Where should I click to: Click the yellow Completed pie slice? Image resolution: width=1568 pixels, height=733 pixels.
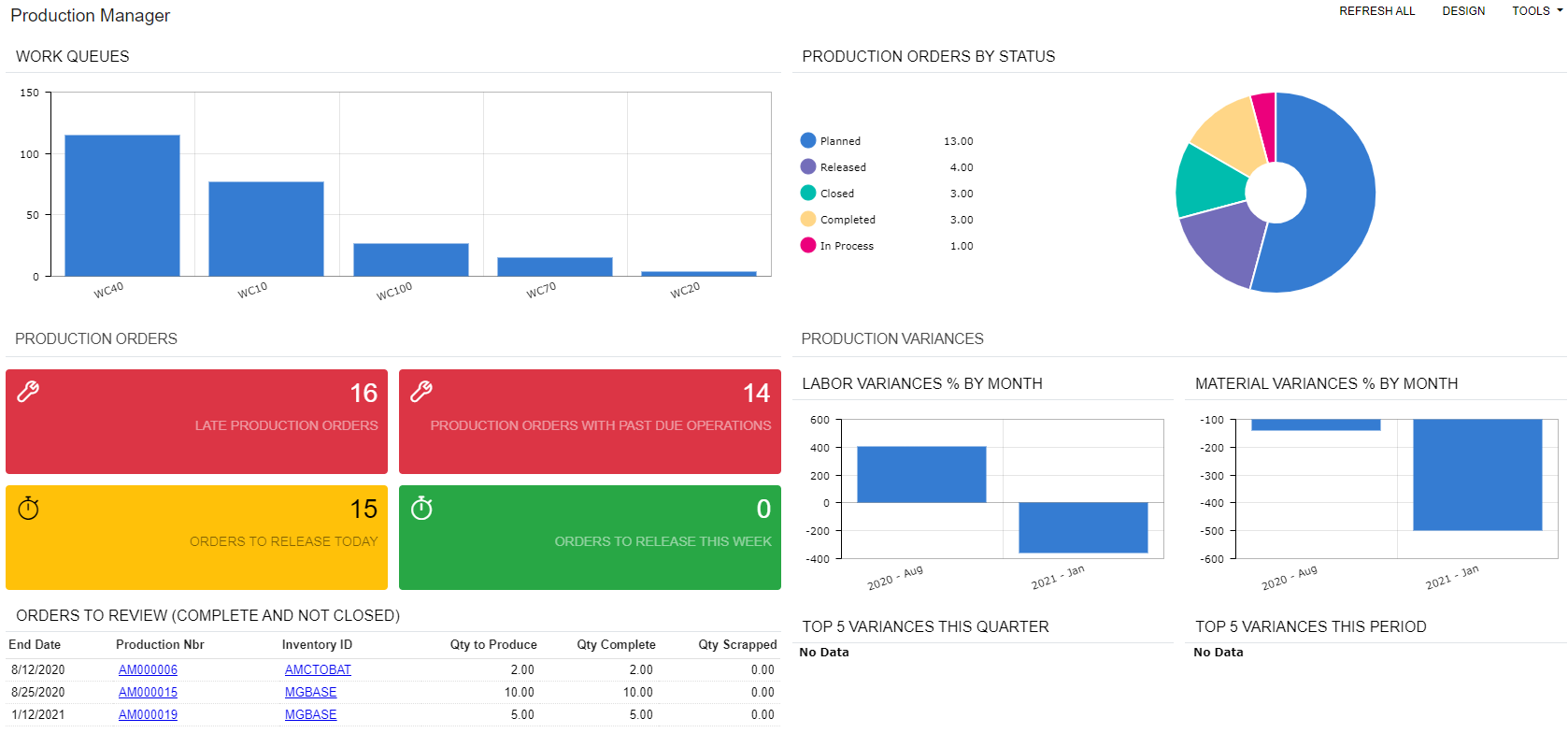coord(1232,136)
